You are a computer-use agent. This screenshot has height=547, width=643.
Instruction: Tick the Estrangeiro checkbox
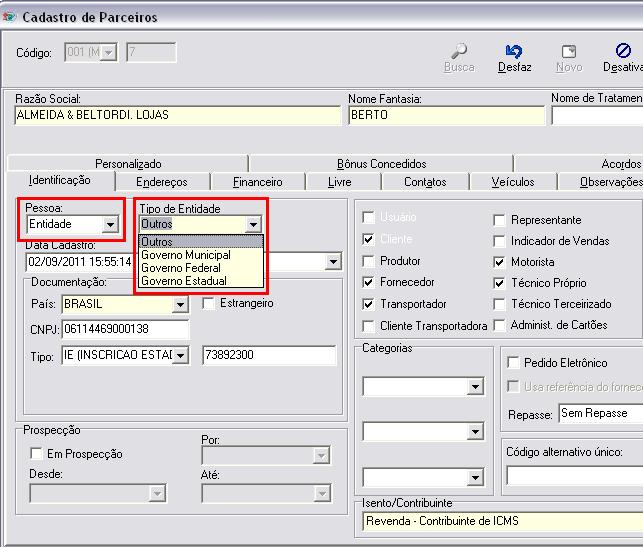[x=208, y=303]
